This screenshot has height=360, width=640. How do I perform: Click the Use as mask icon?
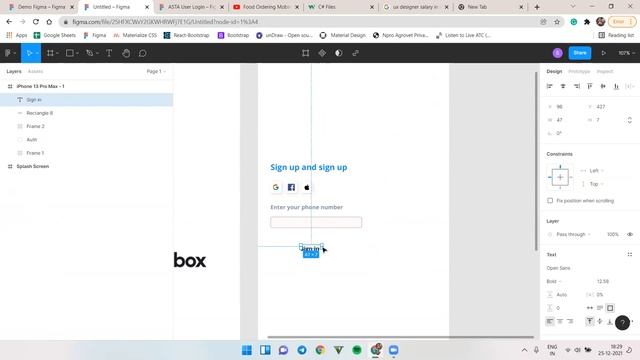[x=338, y=53]
